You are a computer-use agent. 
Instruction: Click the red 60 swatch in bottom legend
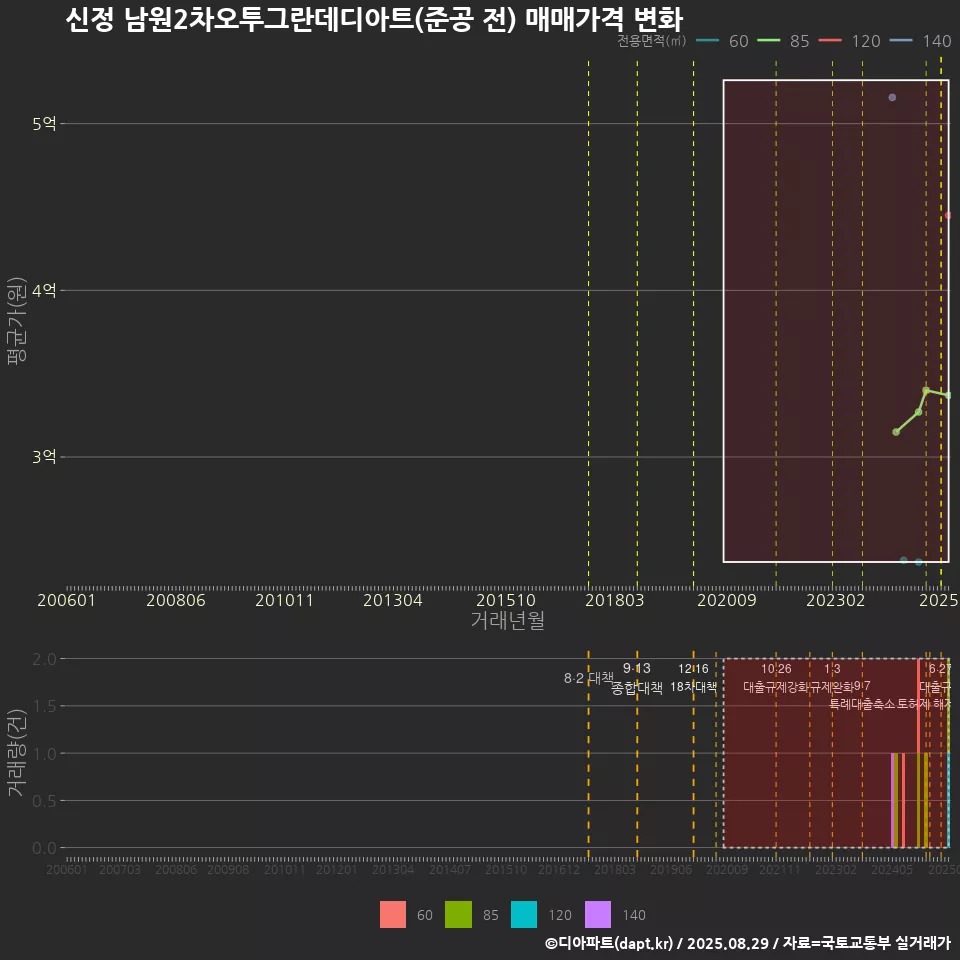[392, 915]
